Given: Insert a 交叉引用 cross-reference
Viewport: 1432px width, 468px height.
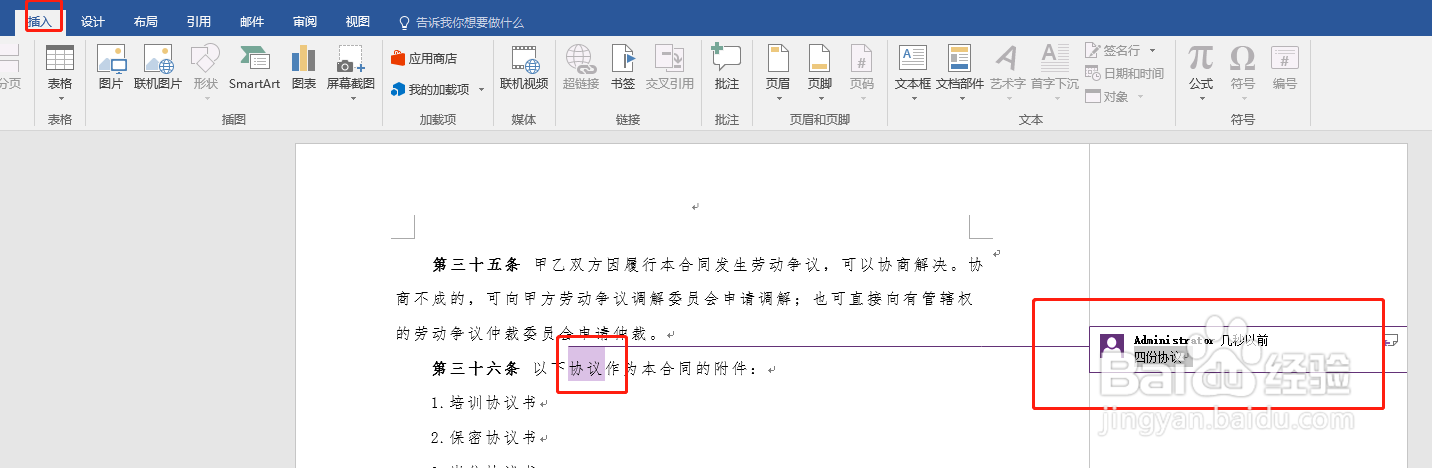Looking at the screenshot, I should [x=670, y=69].
